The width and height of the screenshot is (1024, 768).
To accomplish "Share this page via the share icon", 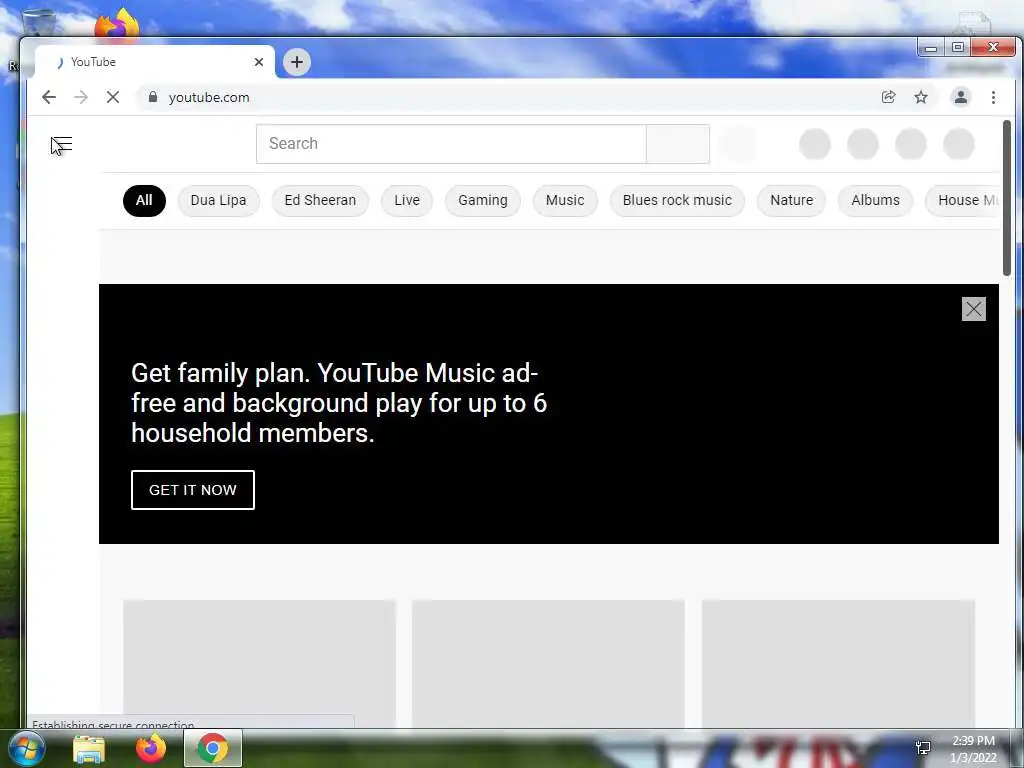I will (888, 97).
